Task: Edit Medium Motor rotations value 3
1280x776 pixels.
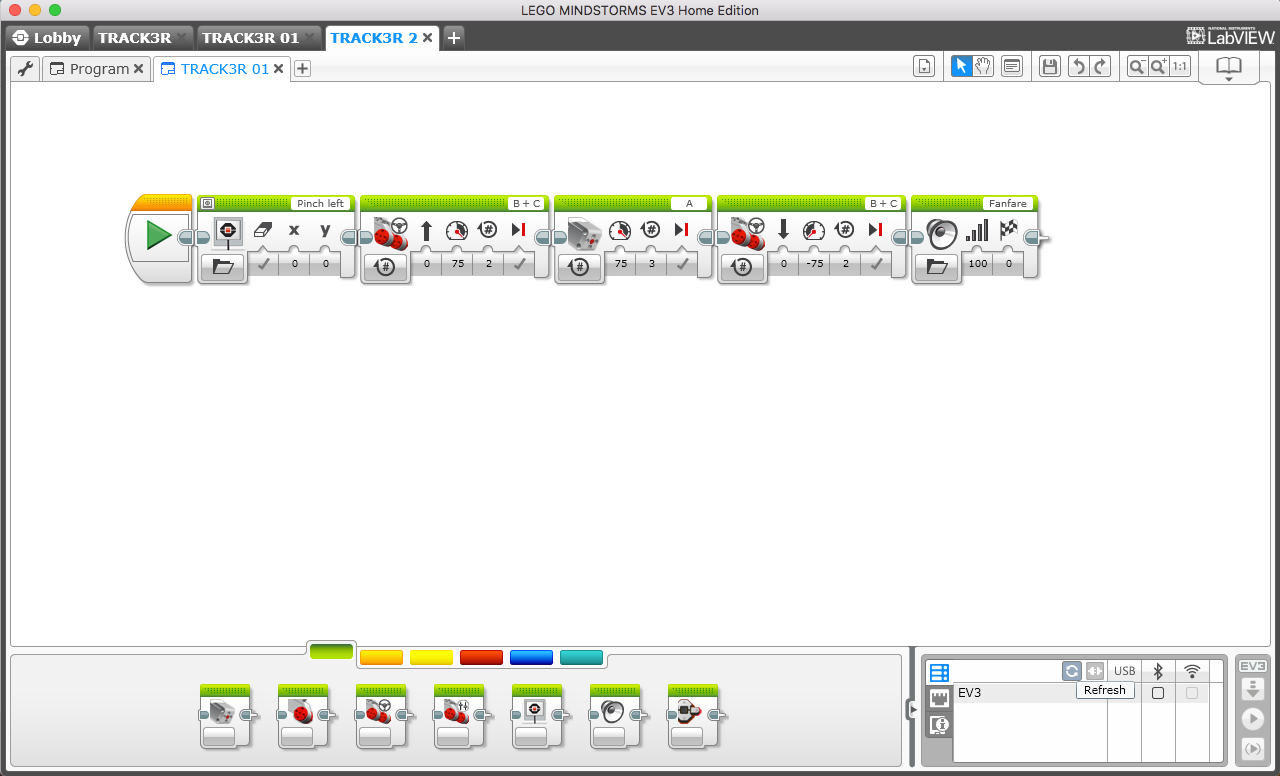Action: tap(651, 264)
